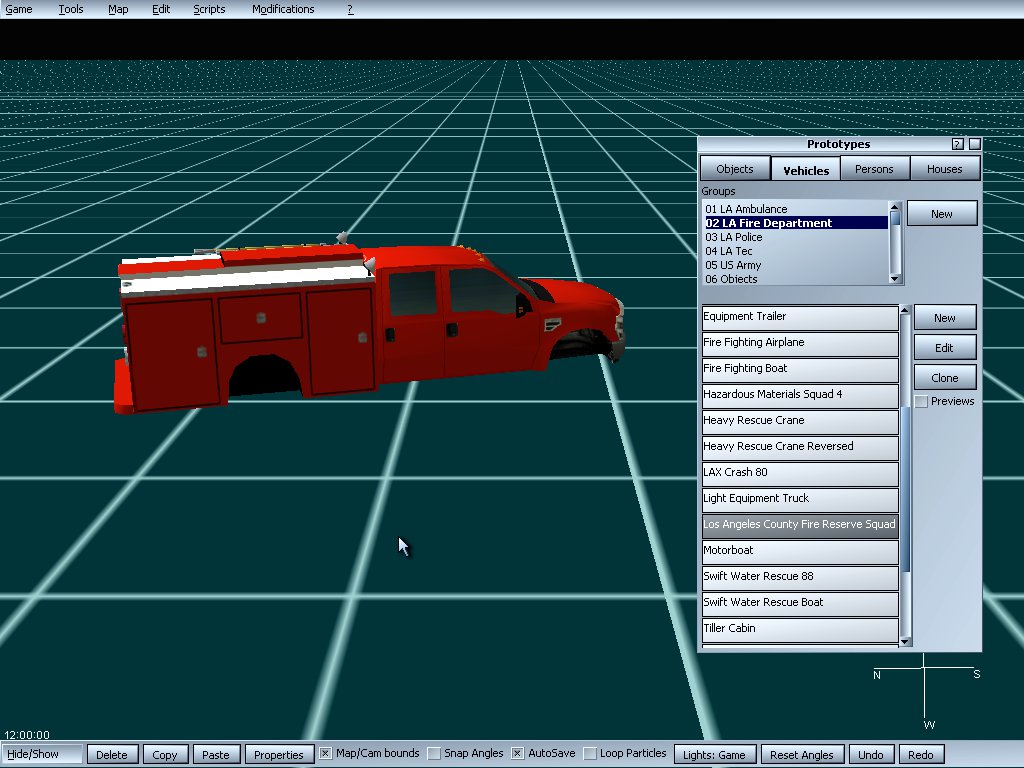Click the small box icon beside Prototypes help
Viewport: 1024px width, 768px height.
[x=974, y=144]
